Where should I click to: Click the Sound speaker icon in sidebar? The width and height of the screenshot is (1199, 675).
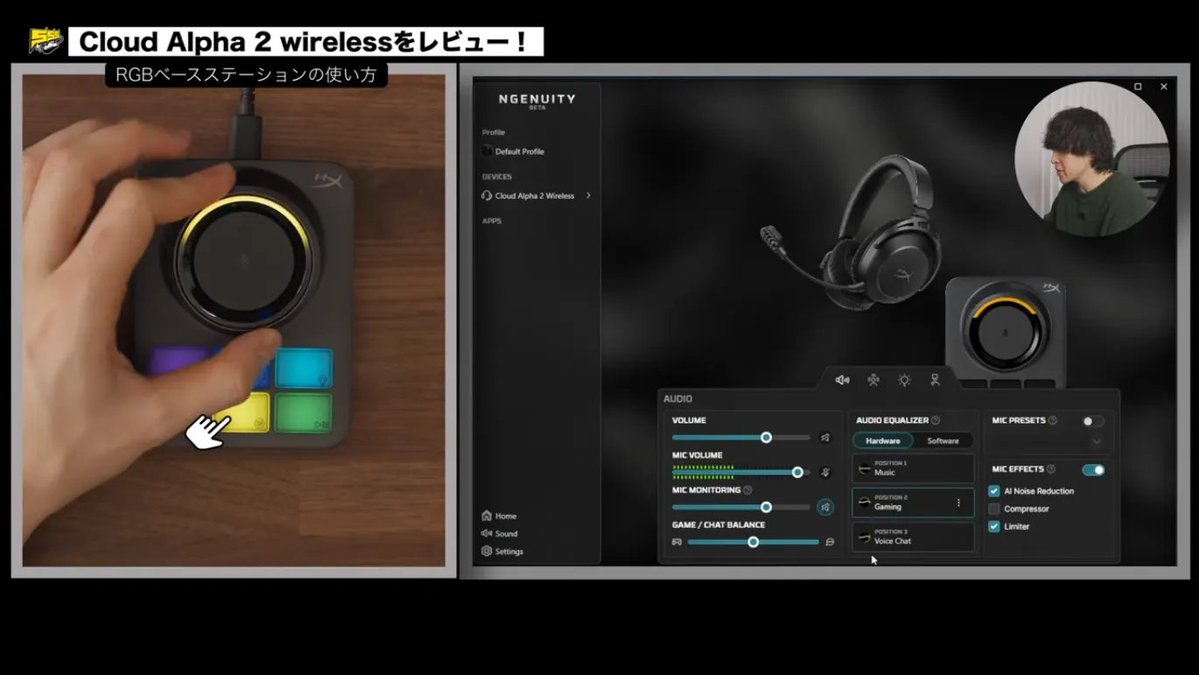coord(486,534)
